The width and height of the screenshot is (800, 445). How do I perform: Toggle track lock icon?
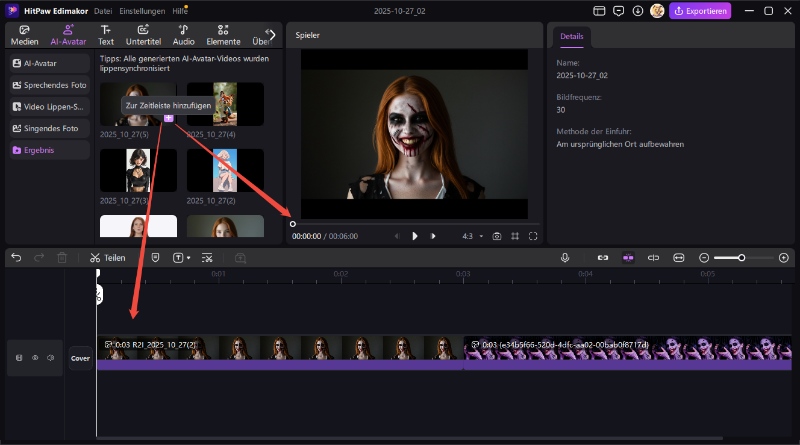tap(19, 358)
